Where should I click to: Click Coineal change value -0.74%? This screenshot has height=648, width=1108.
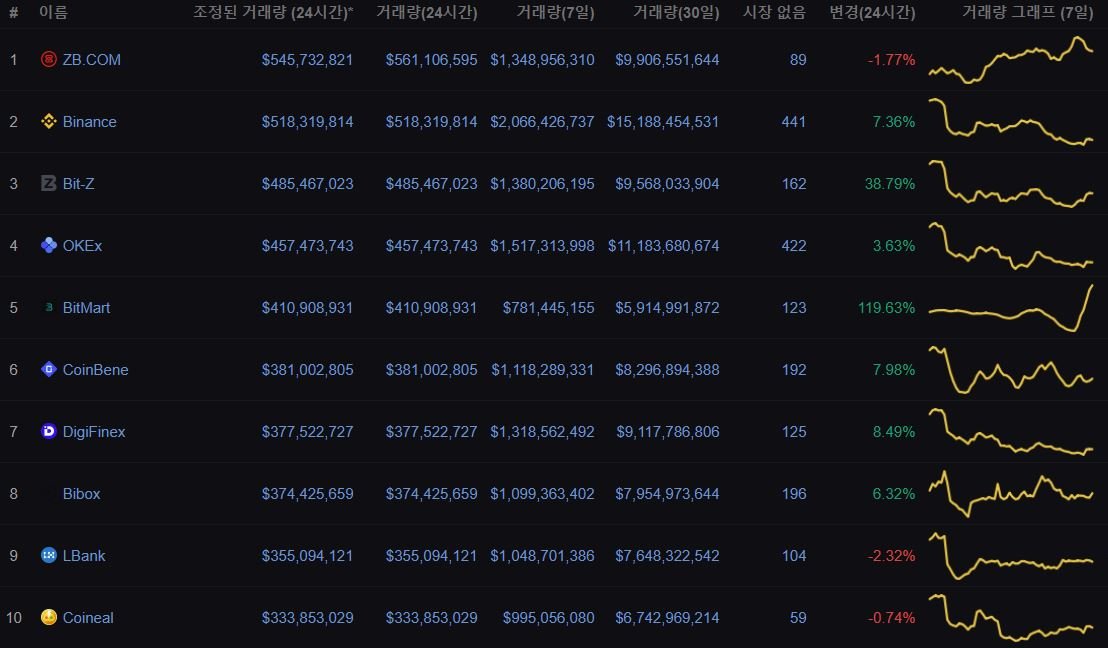[892, 618]
